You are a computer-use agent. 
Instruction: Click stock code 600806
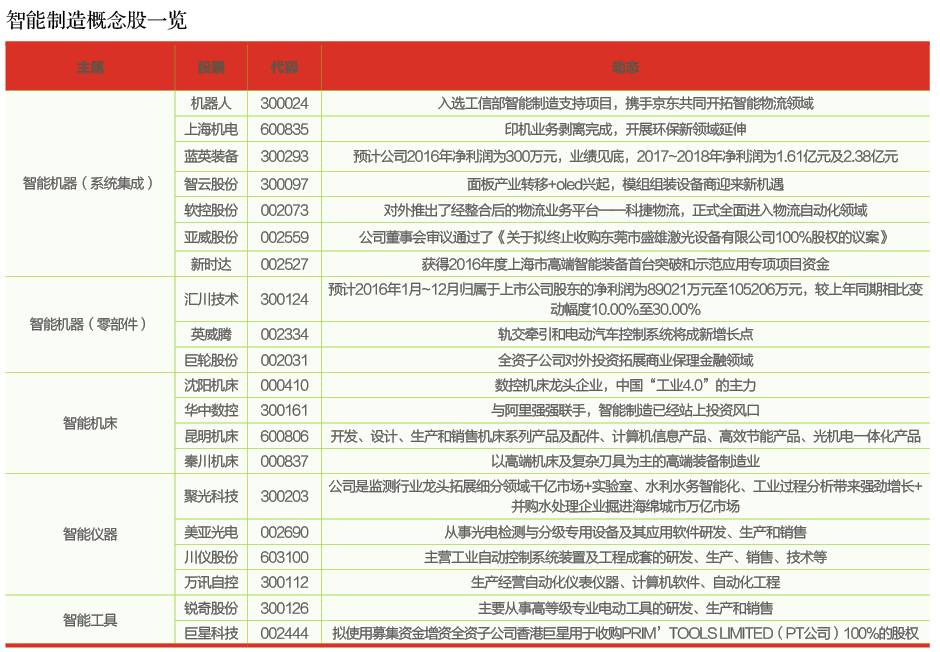click(284, 437)
